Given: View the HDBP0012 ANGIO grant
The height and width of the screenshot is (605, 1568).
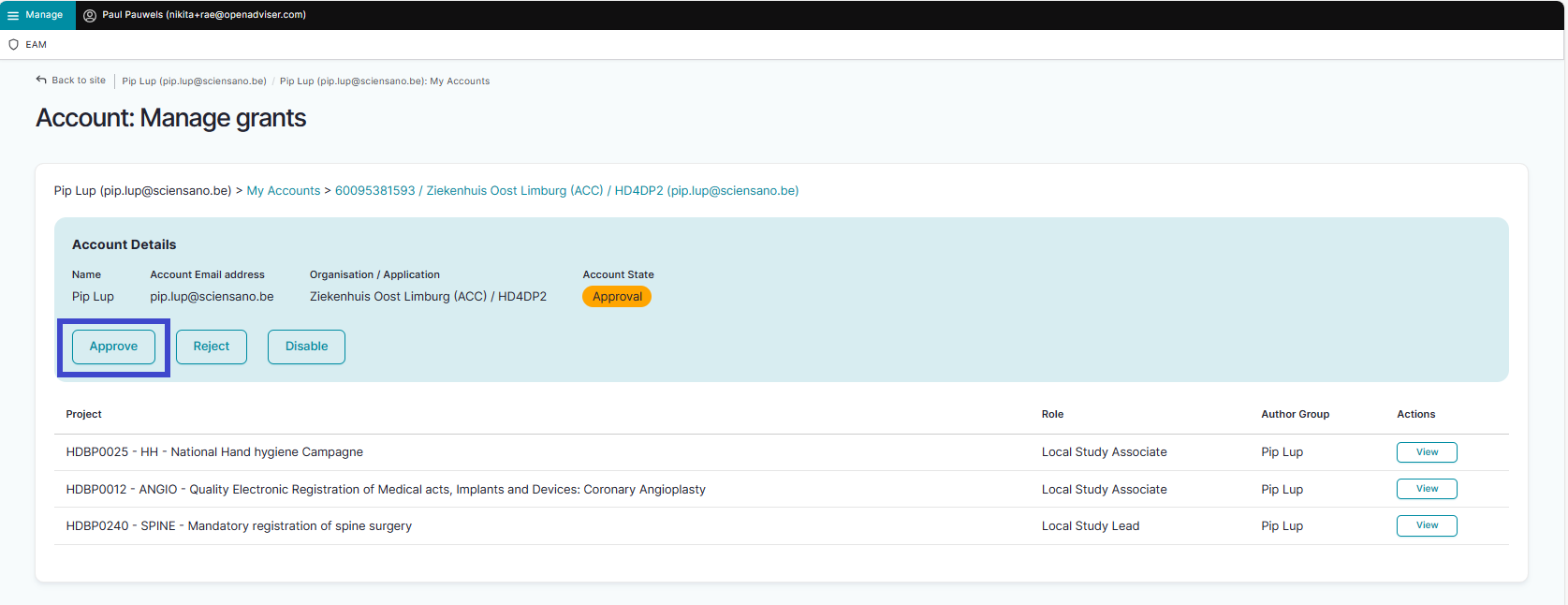Looking at the screenshot, I should click(x=1426, y=489).
